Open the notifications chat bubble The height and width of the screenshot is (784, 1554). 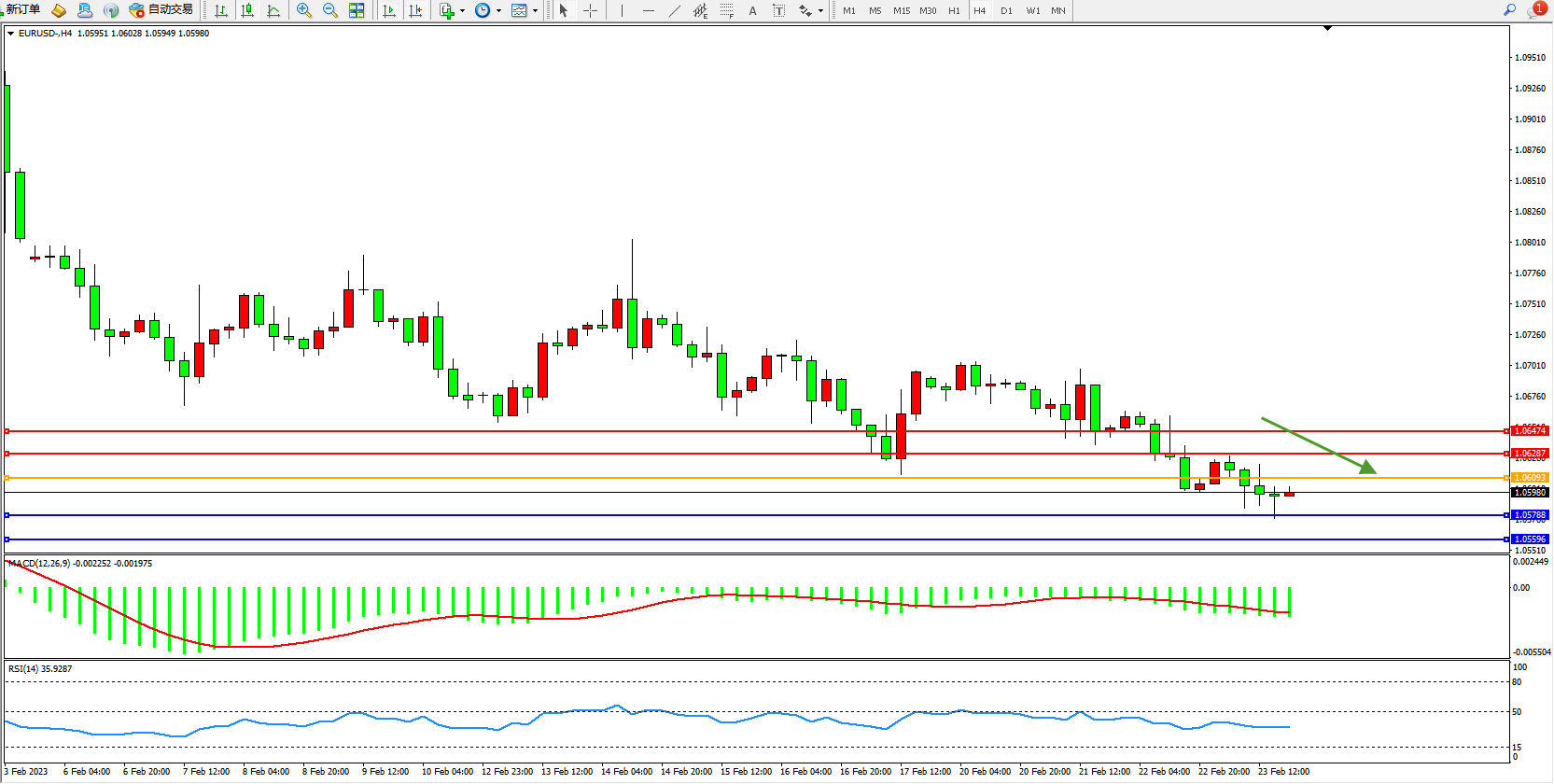1535,9
